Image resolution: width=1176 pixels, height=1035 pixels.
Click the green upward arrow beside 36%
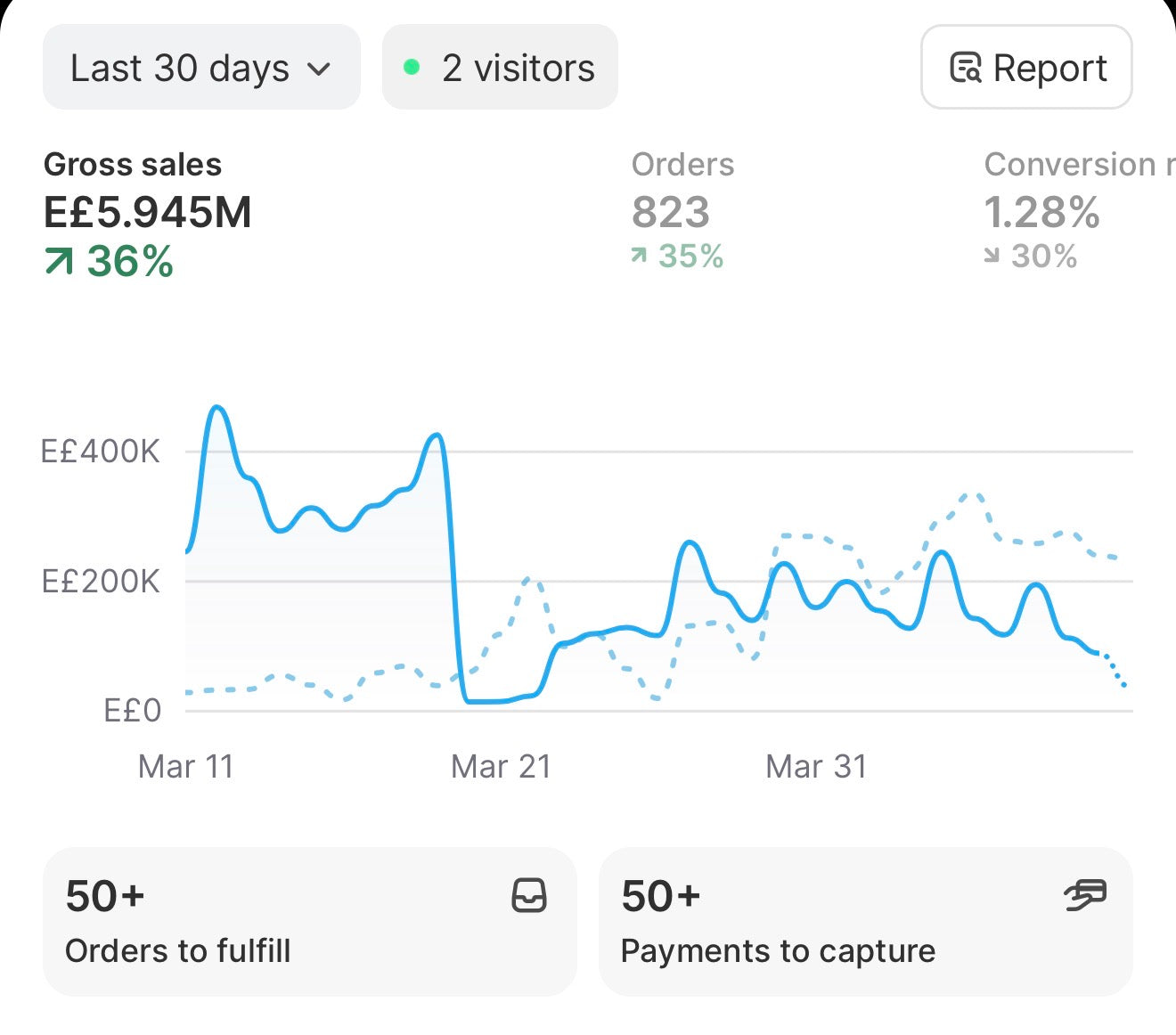pos(59,262)
